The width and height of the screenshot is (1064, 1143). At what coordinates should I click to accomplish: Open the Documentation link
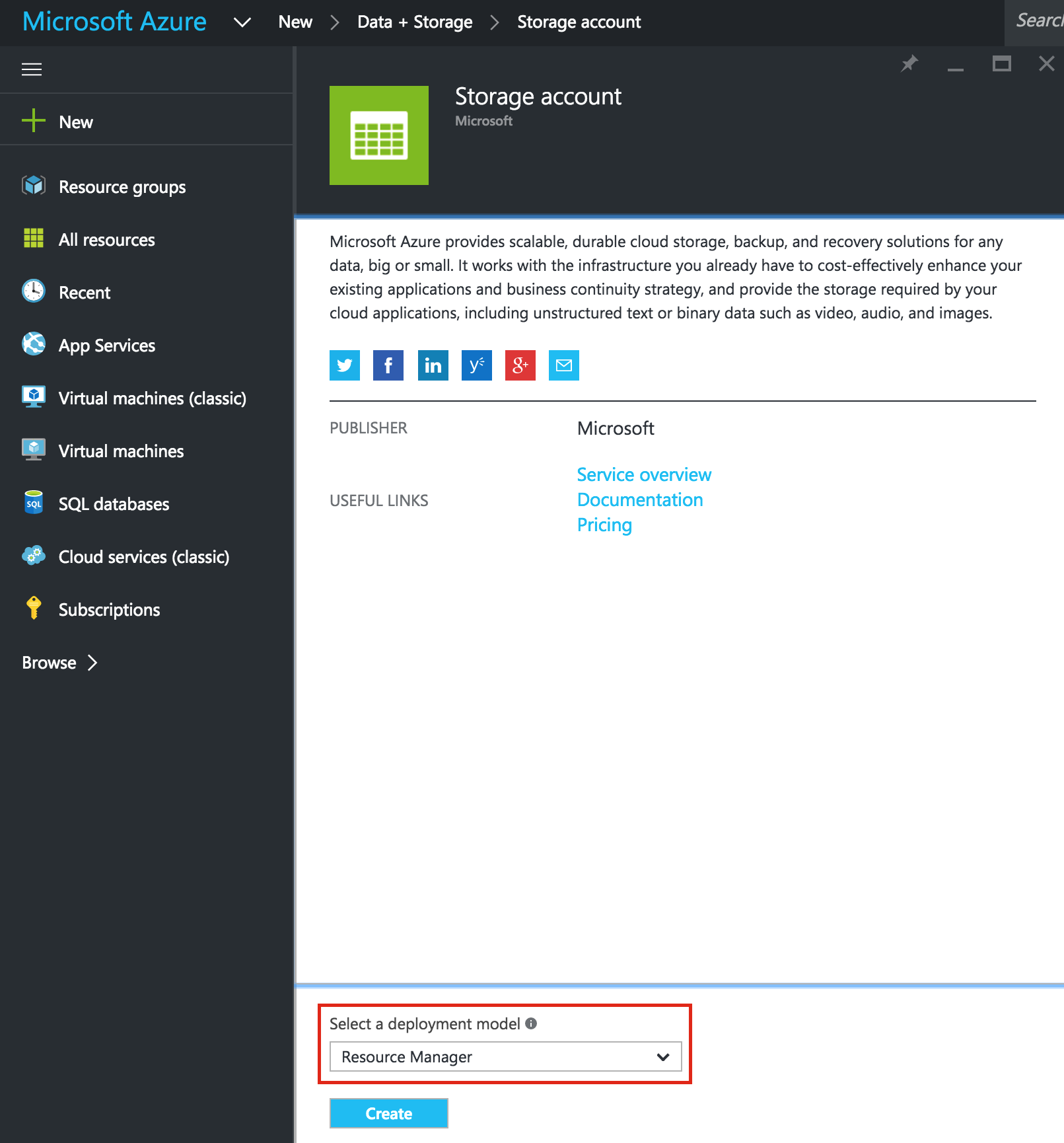point(640,499)
